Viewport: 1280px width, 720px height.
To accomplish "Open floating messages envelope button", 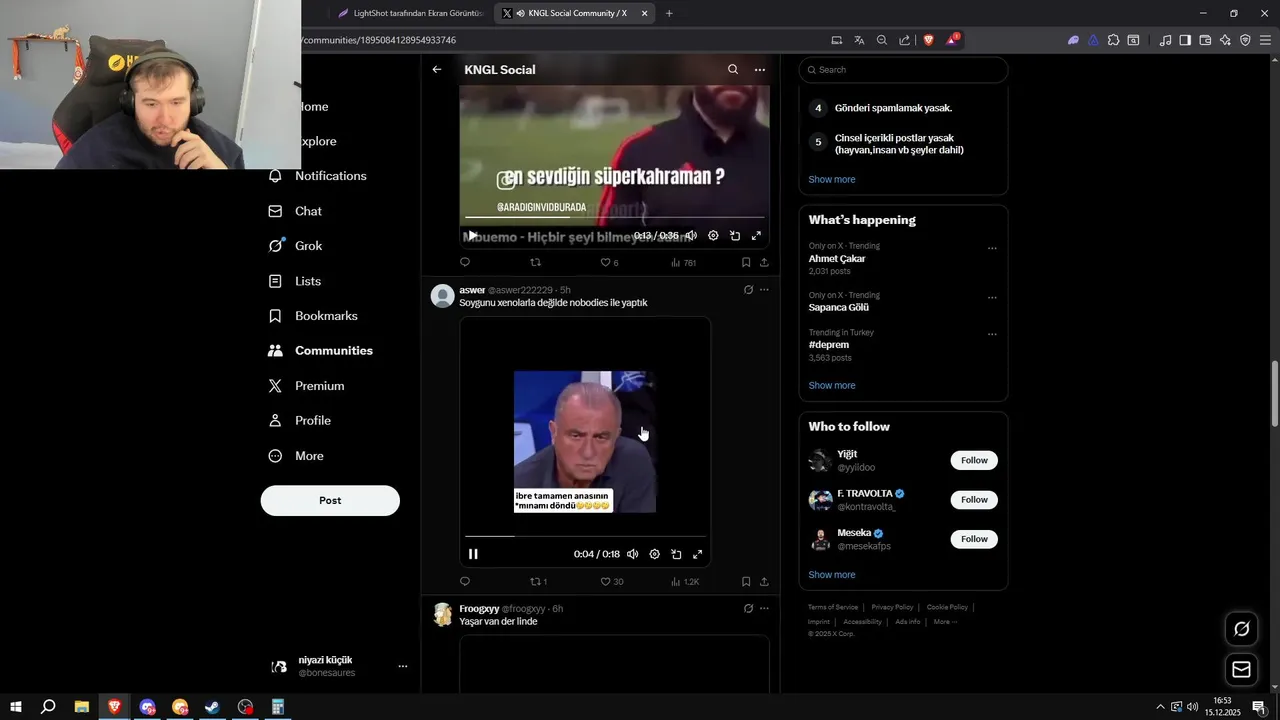I will pyautogui.click(x=1242, y=670).
